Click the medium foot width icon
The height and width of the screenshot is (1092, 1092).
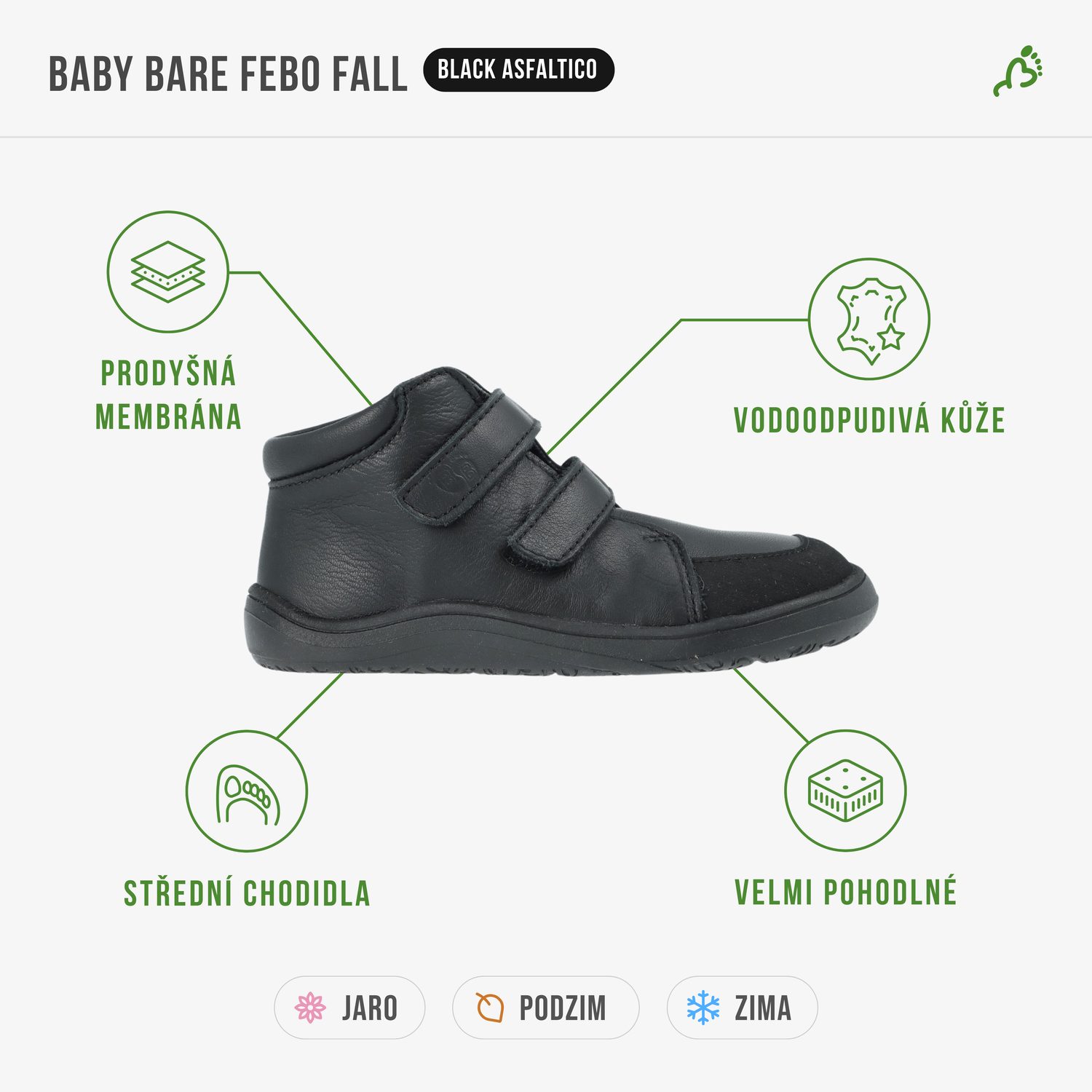point(247,791)
